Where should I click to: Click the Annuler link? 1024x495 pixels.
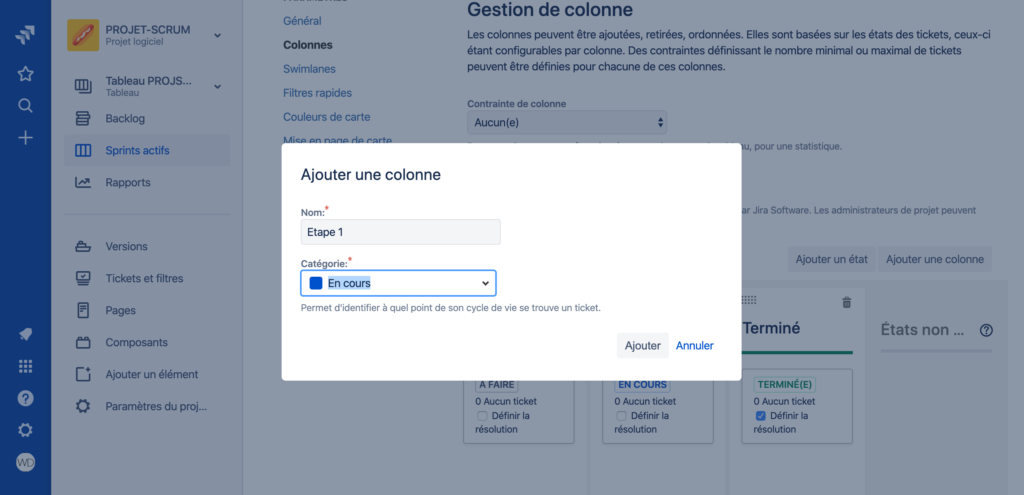(695, 345)
